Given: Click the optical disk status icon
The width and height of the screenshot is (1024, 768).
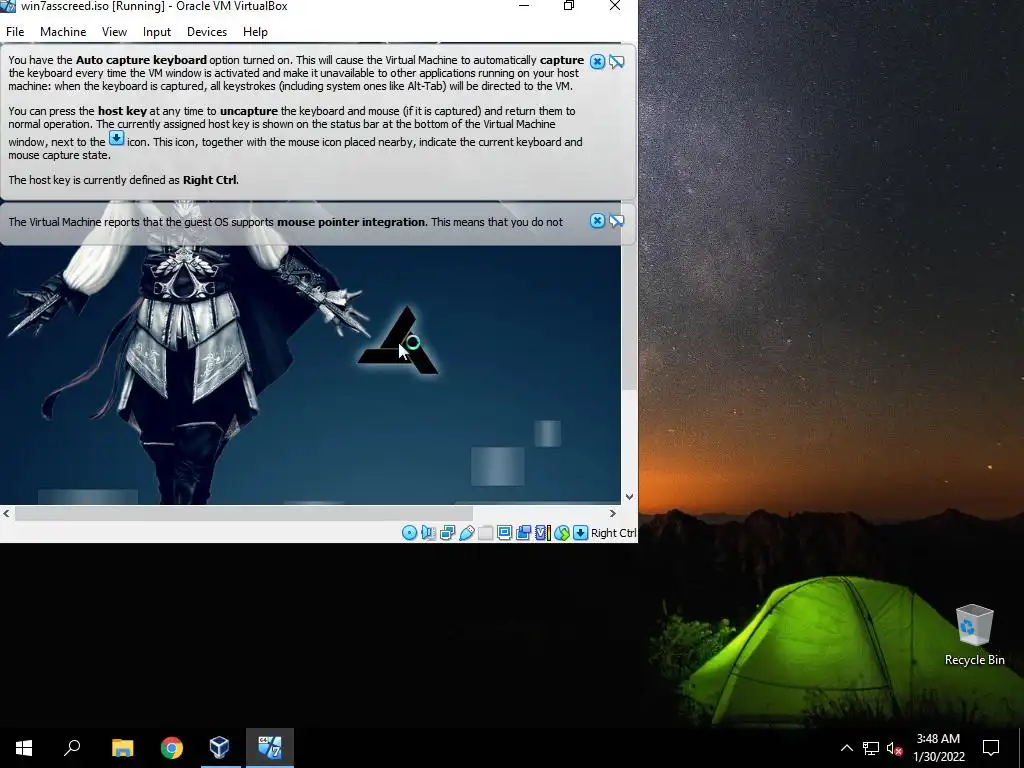Looking at the screenshot, I should pos(409,533).
